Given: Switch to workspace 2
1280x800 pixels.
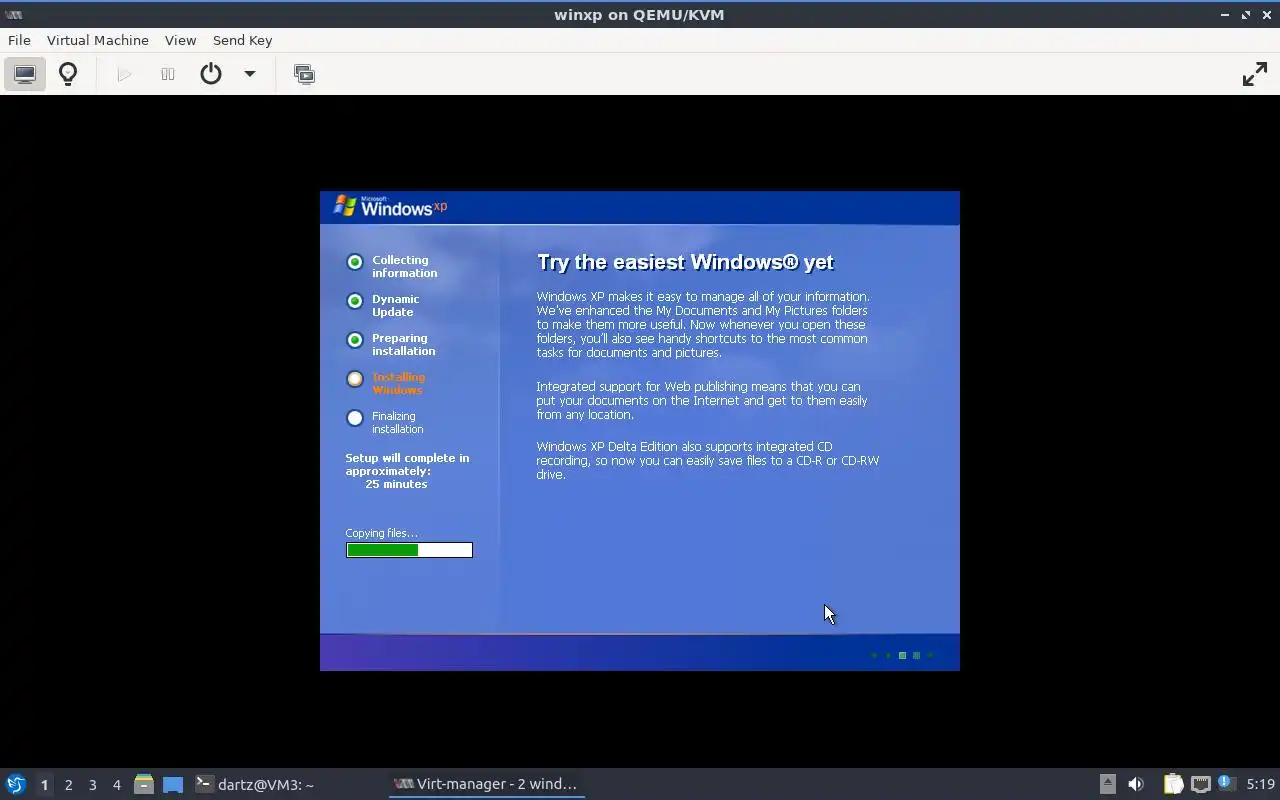Looking at the screenshot, I should (68, 785).
